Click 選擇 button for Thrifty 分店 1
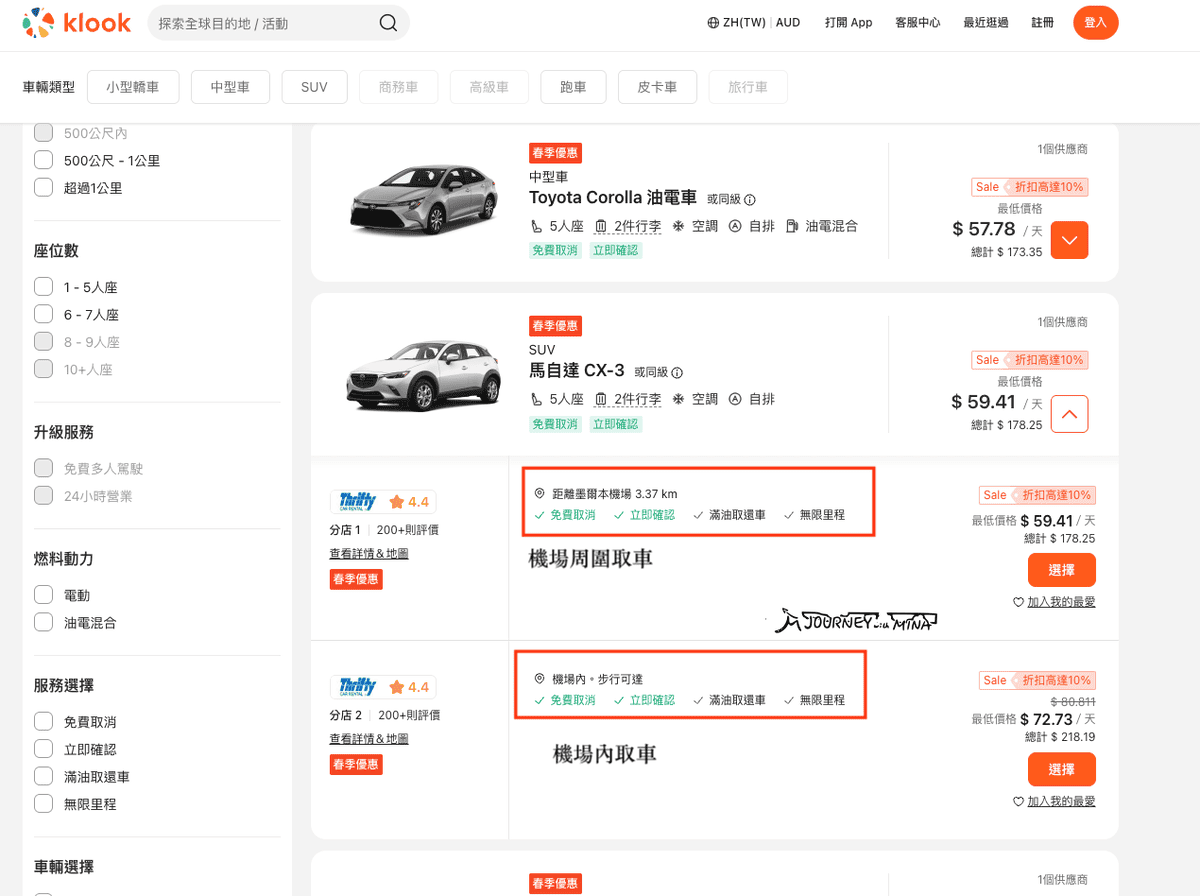This screenshot has height=896, width=1200. click(1062, 570)
